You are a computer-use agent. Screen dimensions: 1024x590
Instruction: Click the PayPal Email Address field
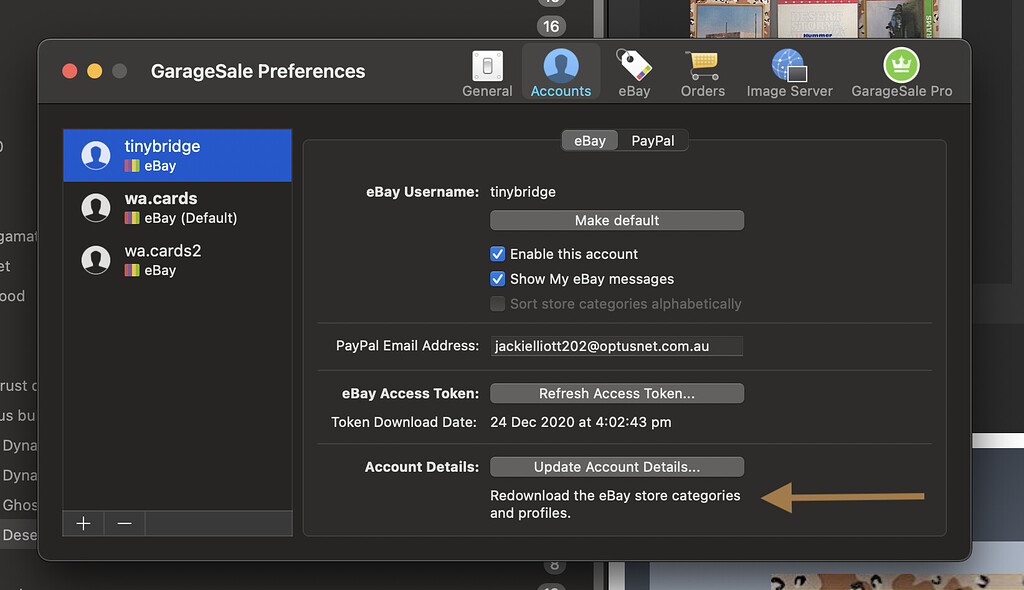pyautogui.click(x=617, y=346)
